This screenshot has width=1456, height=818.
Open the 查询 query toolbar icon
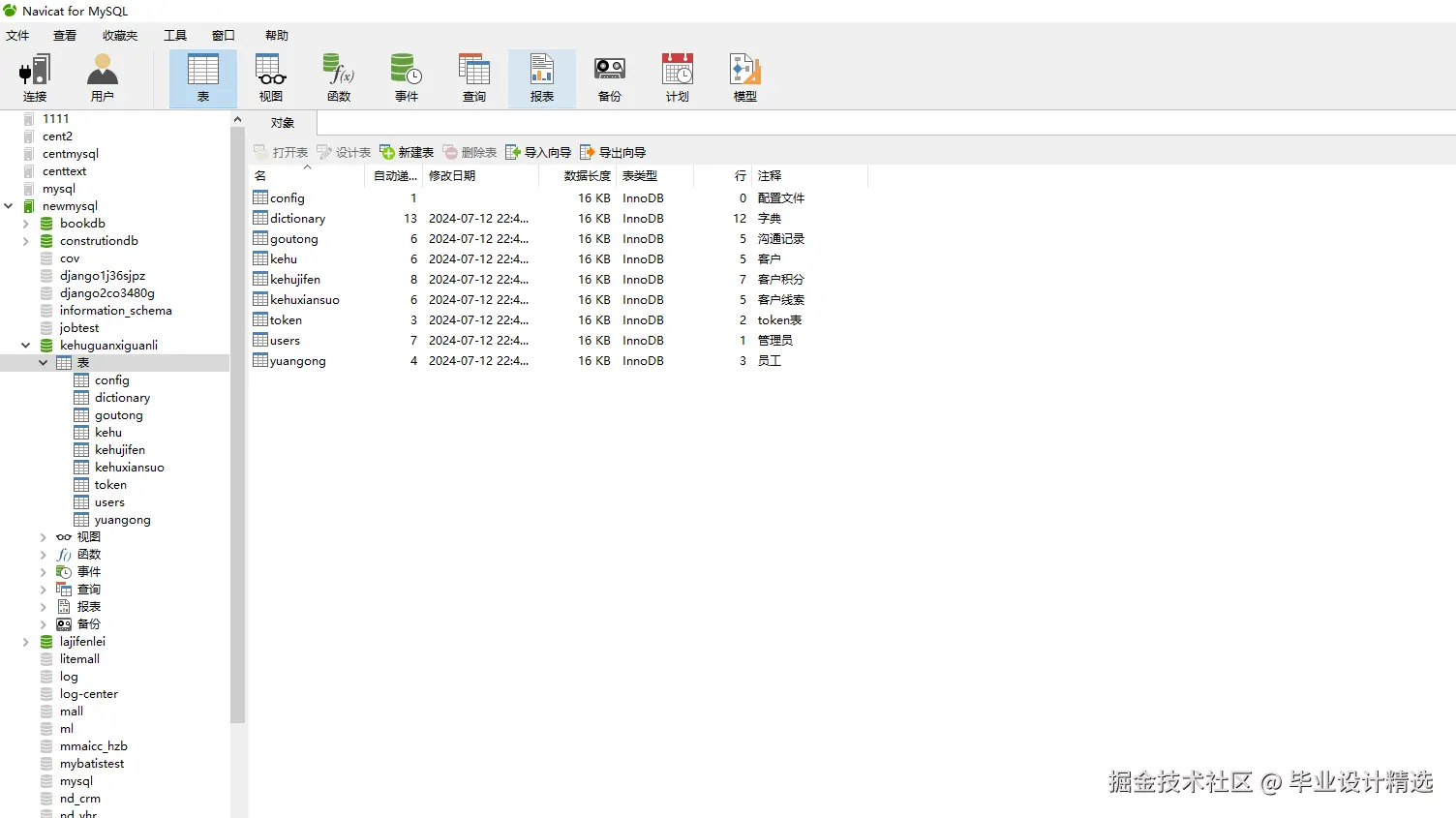coord(474,78)
